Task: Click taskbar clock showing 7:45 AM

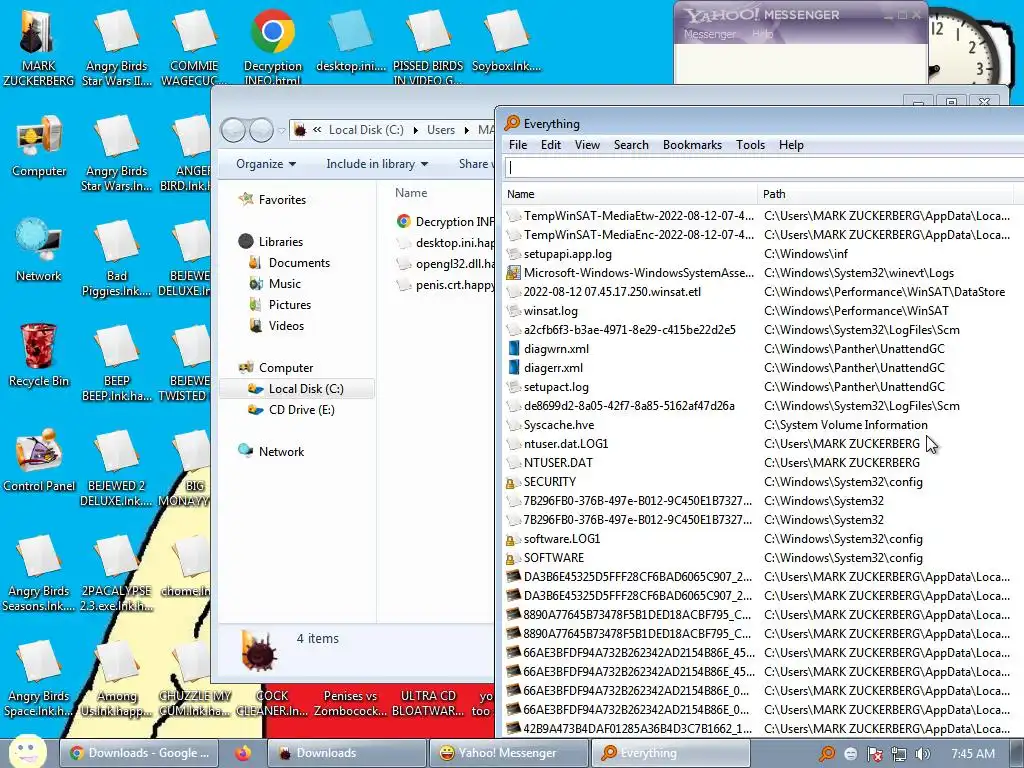Action: 973,754
